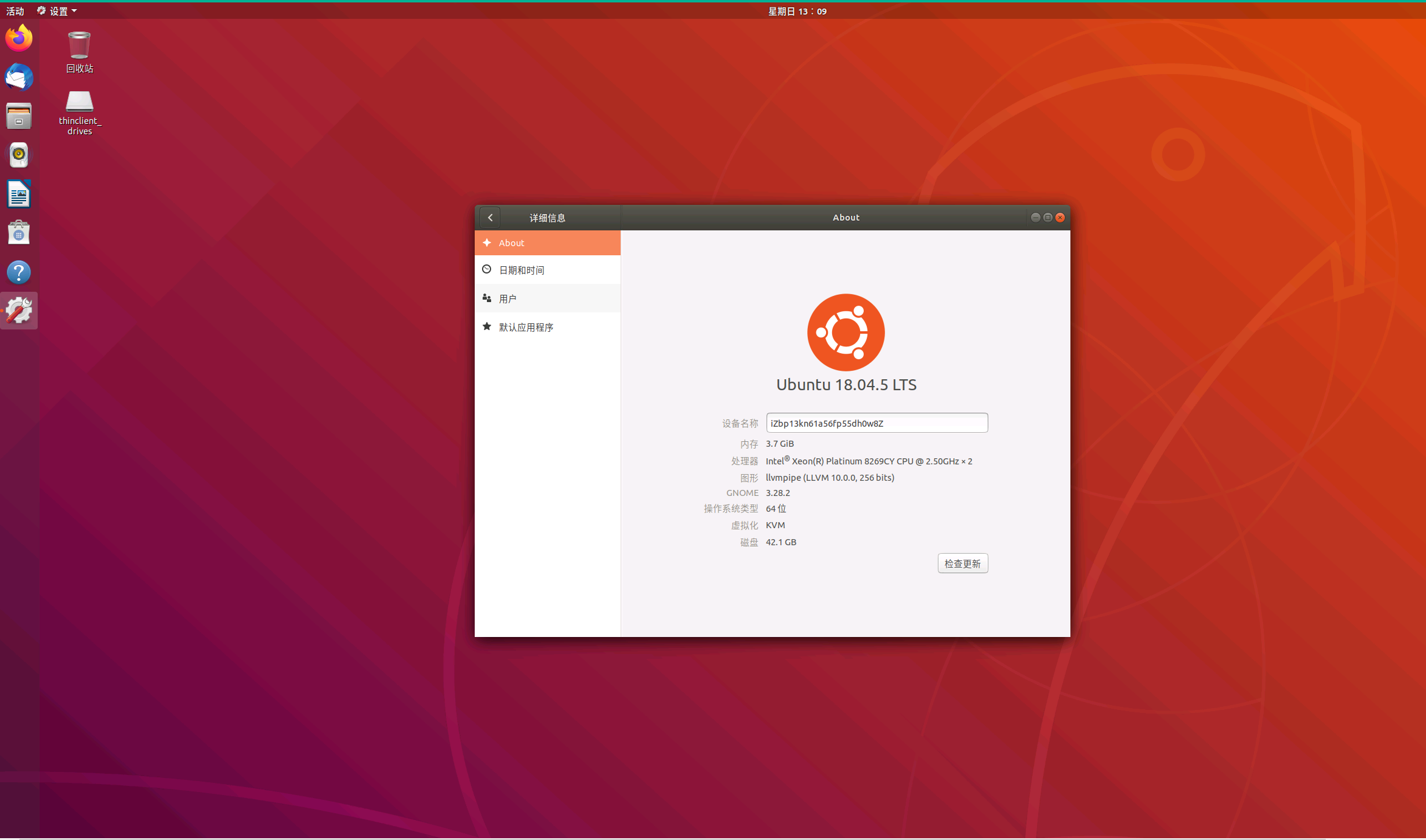Click the llvmpipe graphics value
Image resolution: width=1426 pixels, height=840 pixels.
click(830, 478)
